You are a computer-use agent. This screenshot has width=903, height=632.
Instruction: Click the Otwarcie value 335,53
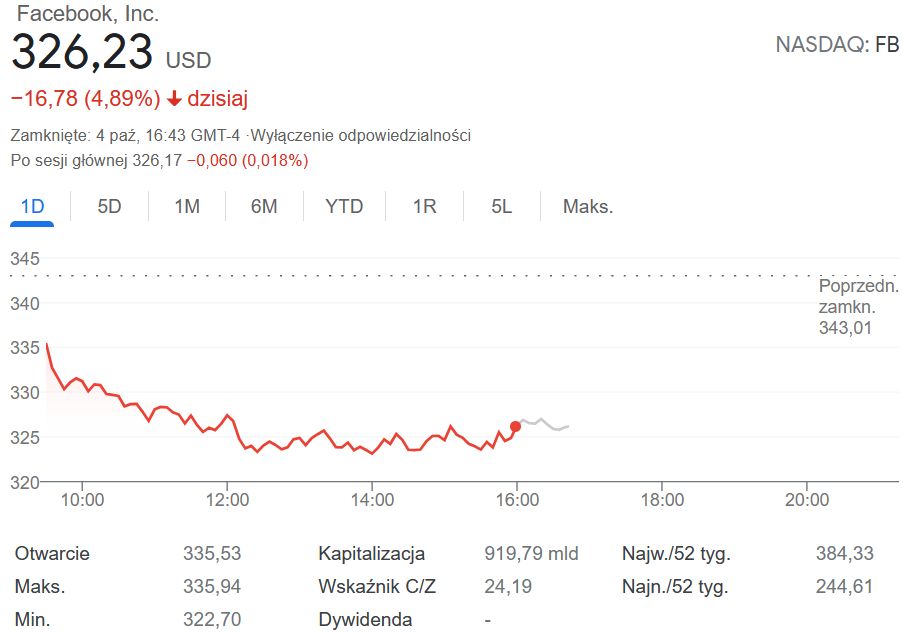tap(212, 553)
